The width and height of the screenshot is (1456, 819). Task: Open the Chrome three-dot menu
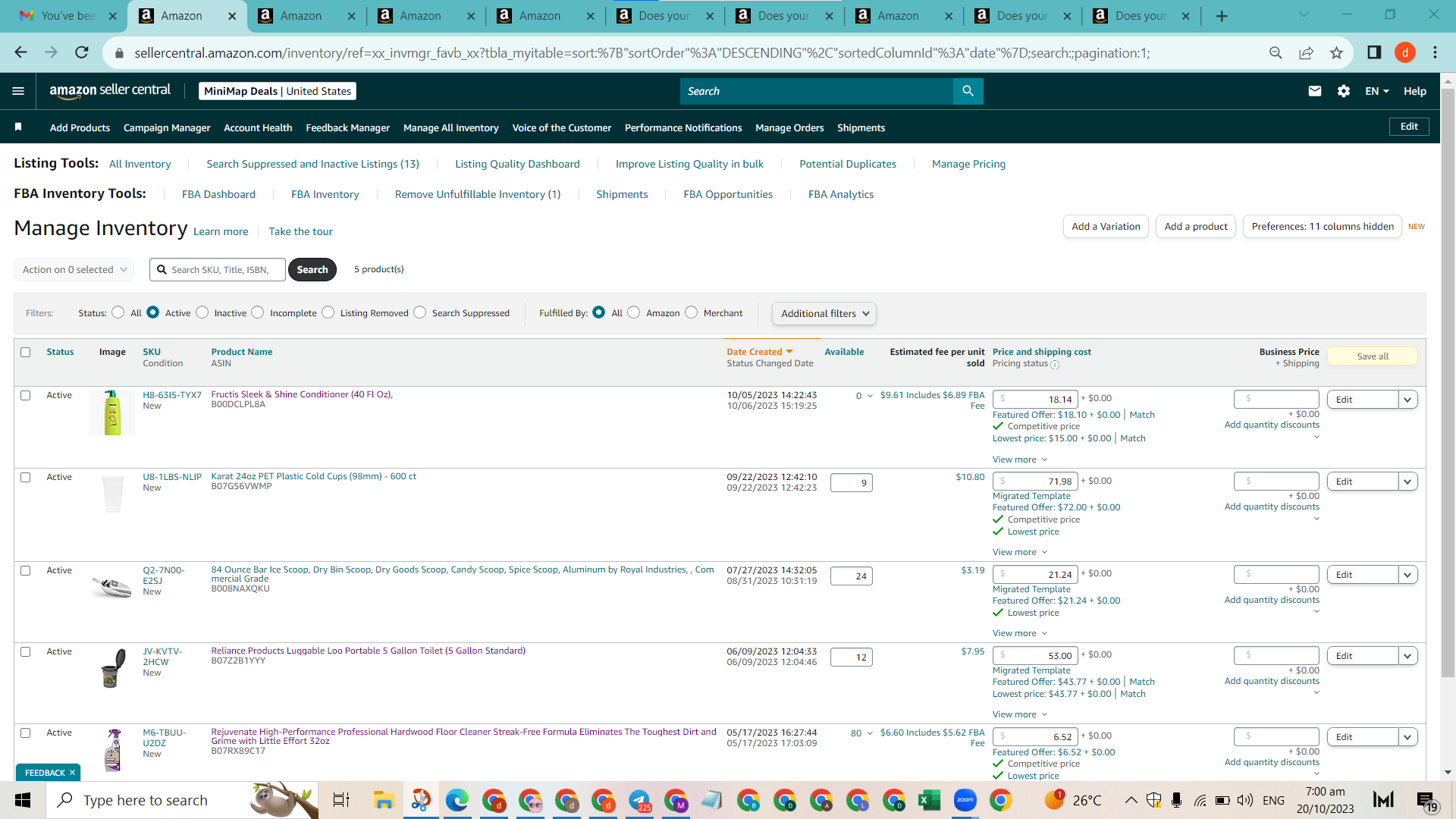[1435, 52]
